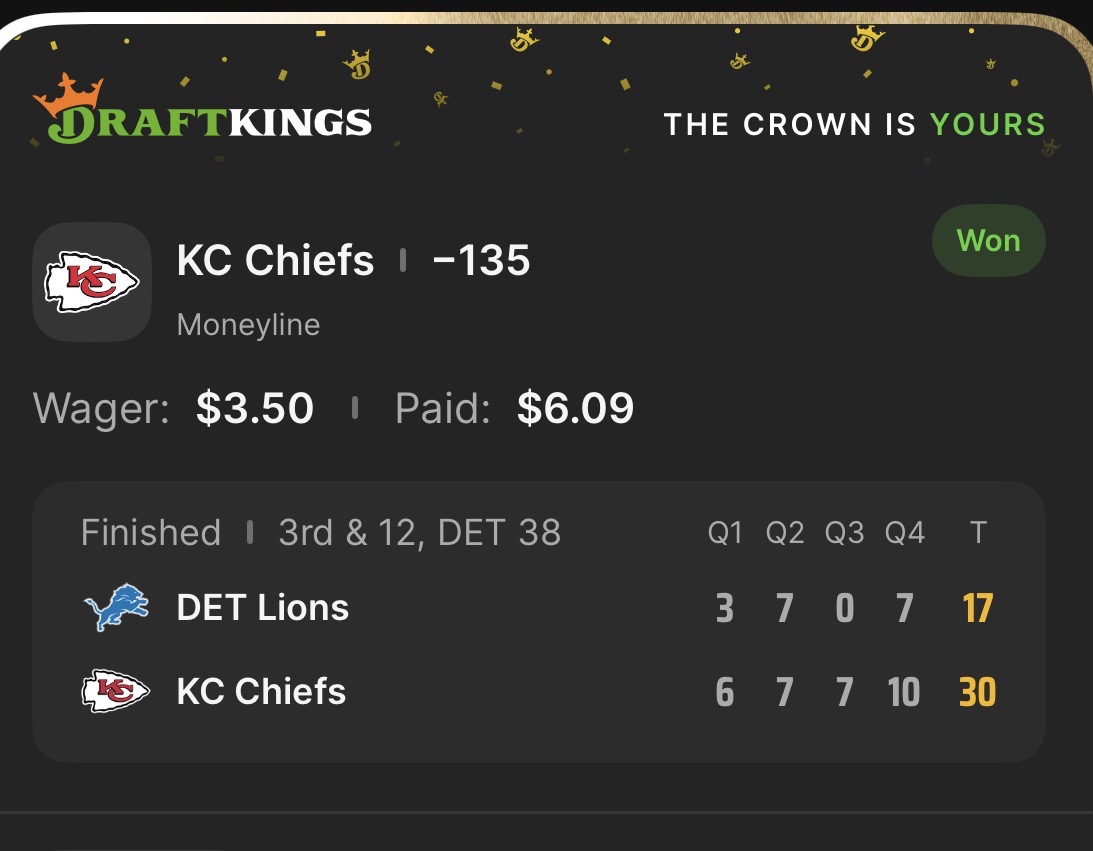This screenshot has width=1093, height=851.
Task: Click the $6.09 paid amount
Action: tap(575, 408)
